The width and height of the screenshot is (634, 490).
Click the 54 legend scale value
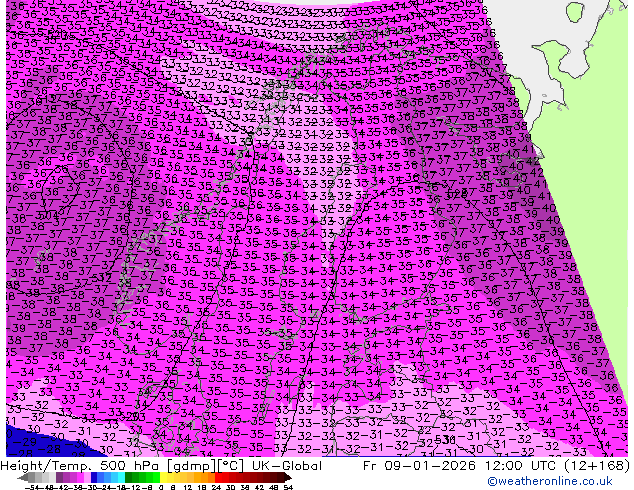pyautogui.click(x=288, y=487)
